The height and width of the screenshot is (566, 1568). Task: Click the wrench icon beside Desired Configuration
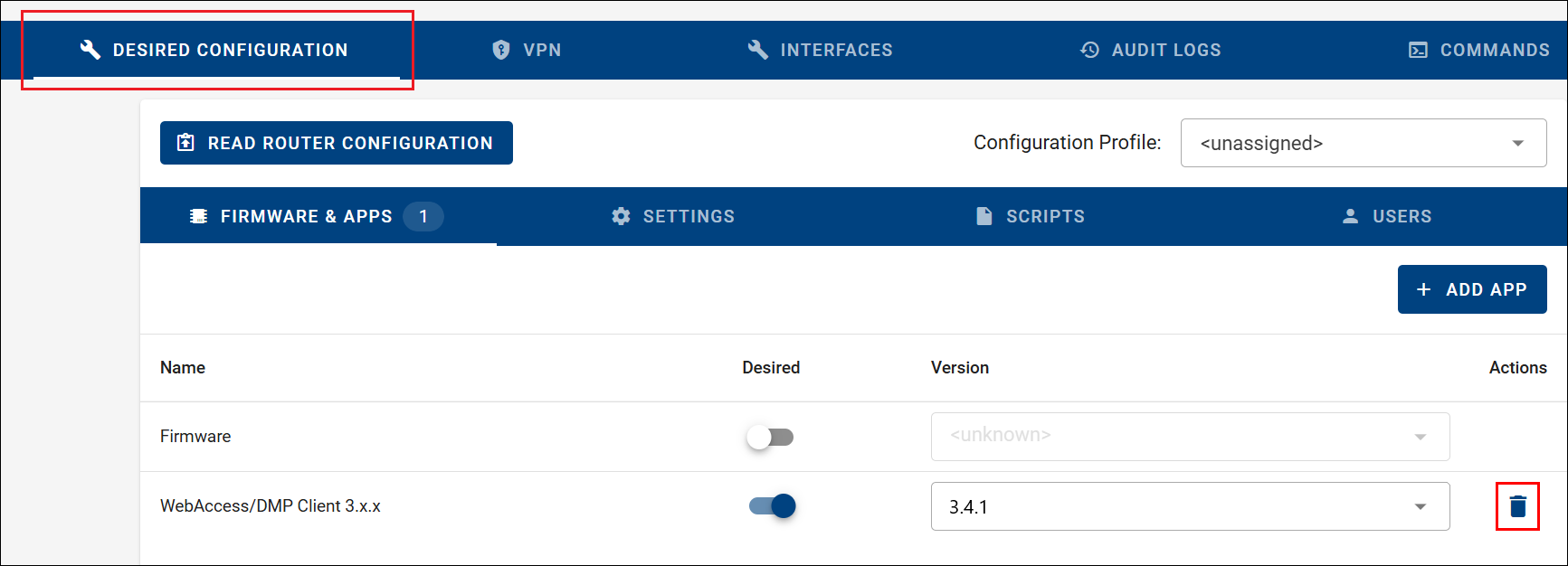click(x=90, y=50)
